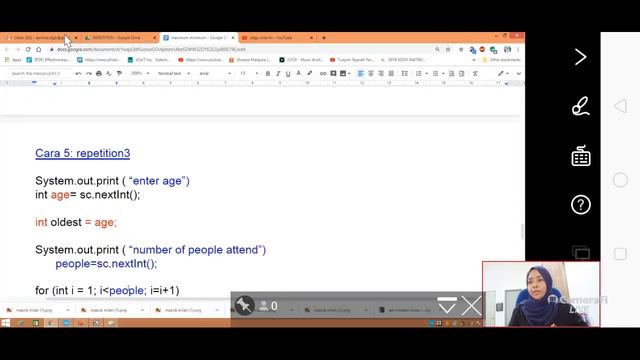This screenshot has height=360, width=640.
Task: Open the Apps bookmarks shortcut
Action: (x=13, y=60)
